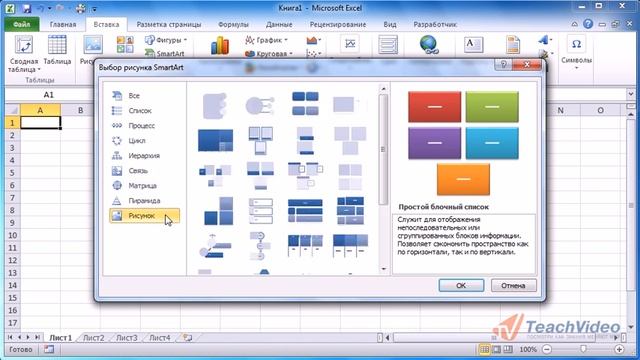This screenshot has width=640, height=360.
Task: Switch to the Разметка страницы tab
Action: pyautogui.click(x=169, y=24)
